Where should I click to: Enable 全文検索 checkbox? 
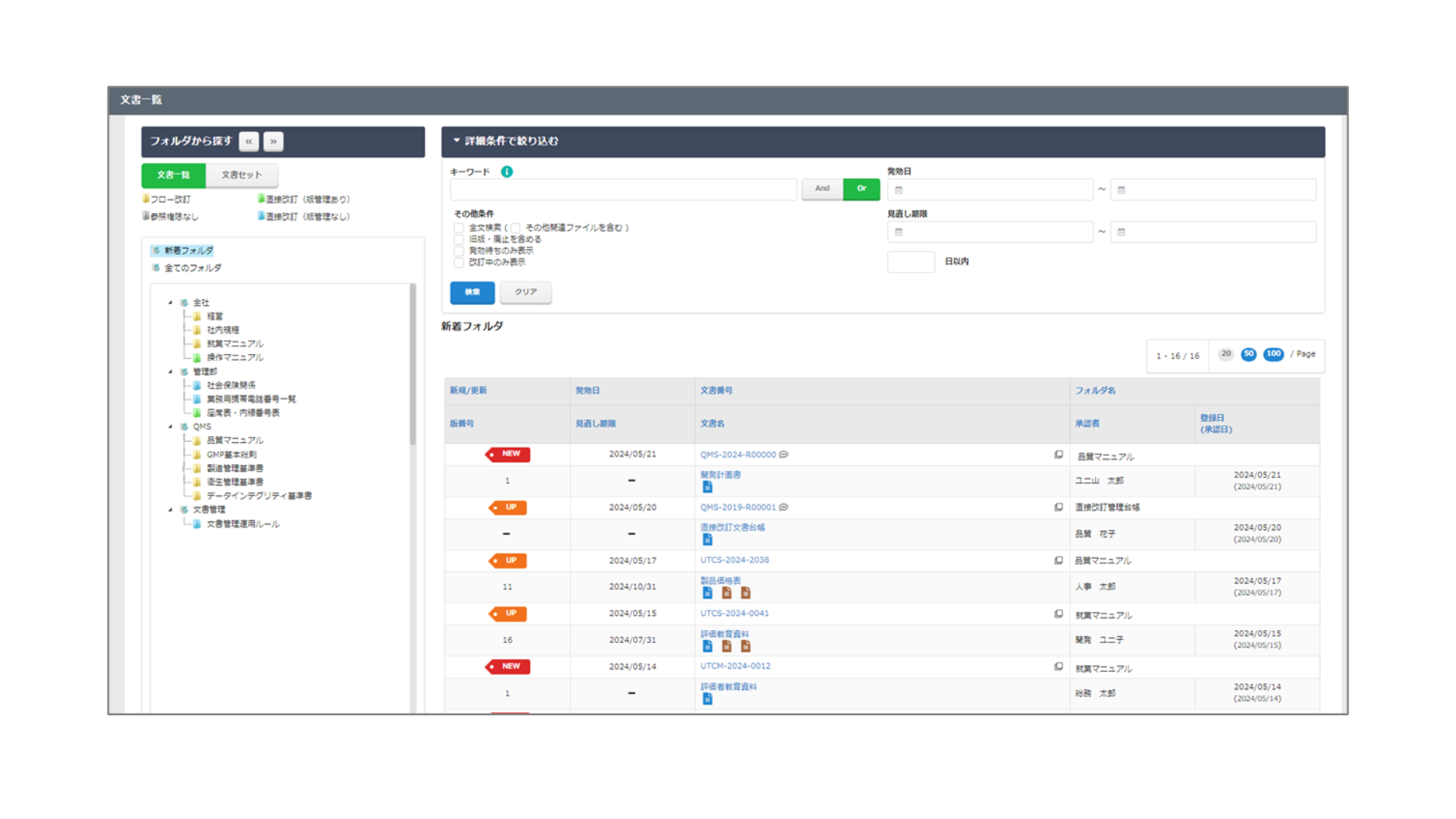459,228
